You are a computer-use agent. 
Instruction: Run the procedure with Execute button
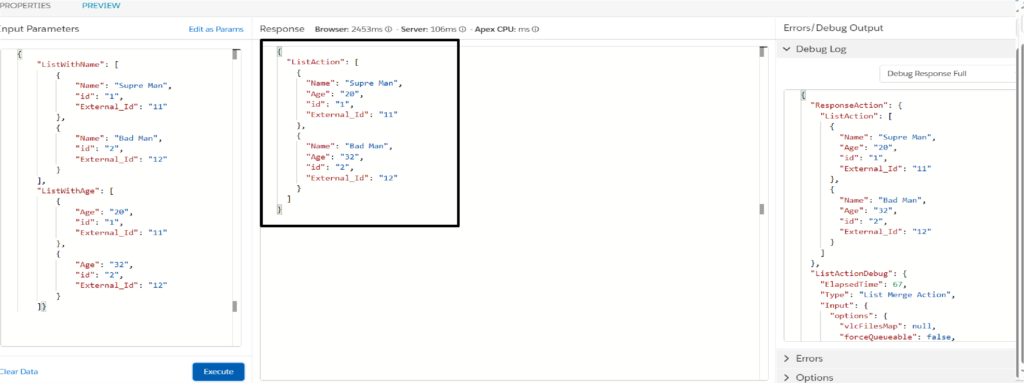[x=218, y=371]
